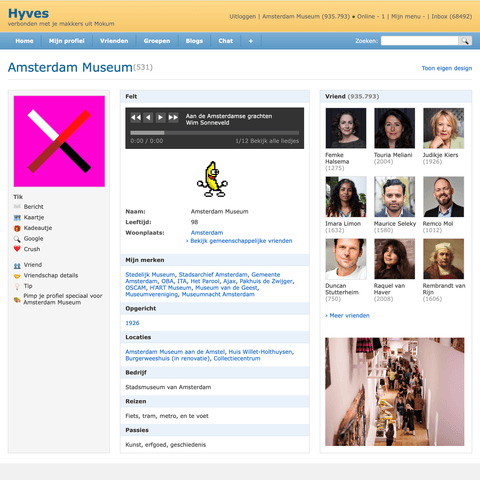The image size is (480, 480).
Task: Open the Inbox (68492) link
Action: pyautogui.click(x=452, y=16)
